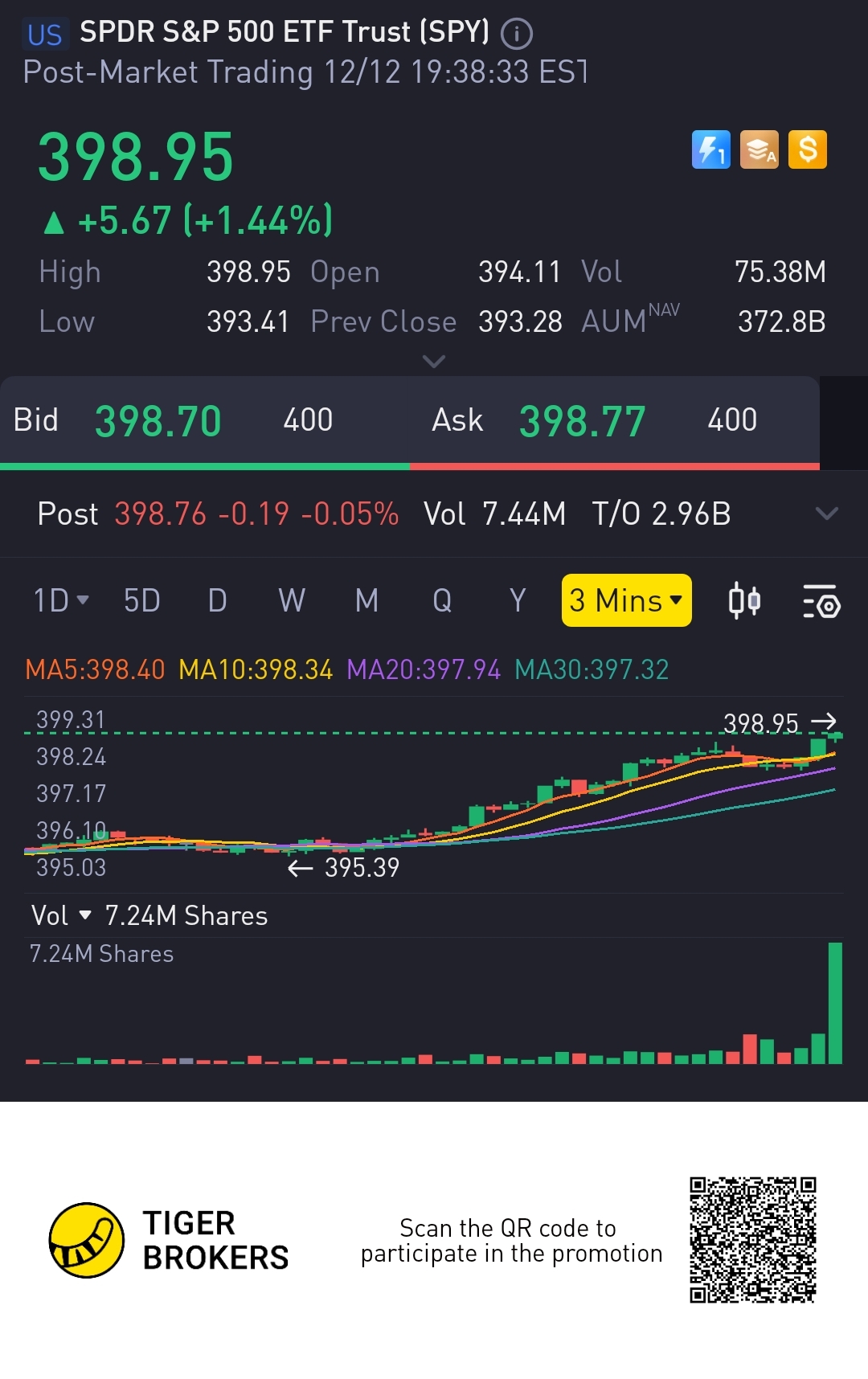Tap the SPDR S&P 500 ETF Trust title
The width and height of the screenshot is (868, 1379).
click(285, 32)
